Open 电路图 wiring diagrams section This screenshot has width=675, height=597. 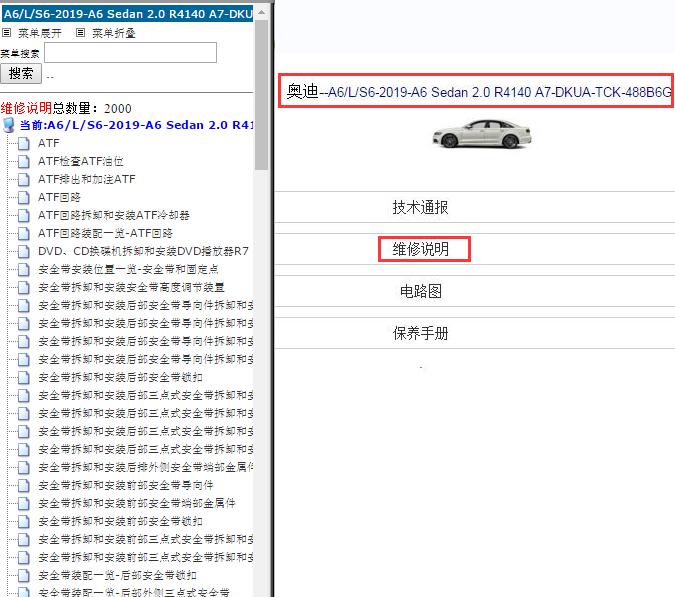[x=421, y=291]
